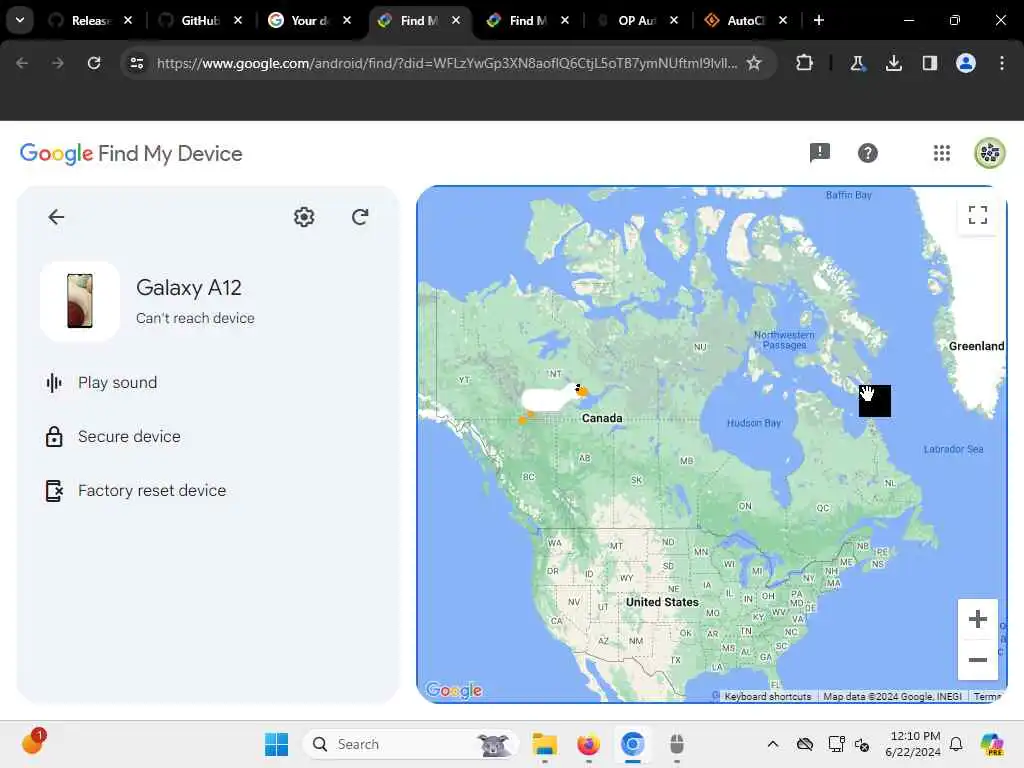The height and width of the screenshot is (768, 1024).
Task: Open a new browser tab
Action: tap(818, 20)
